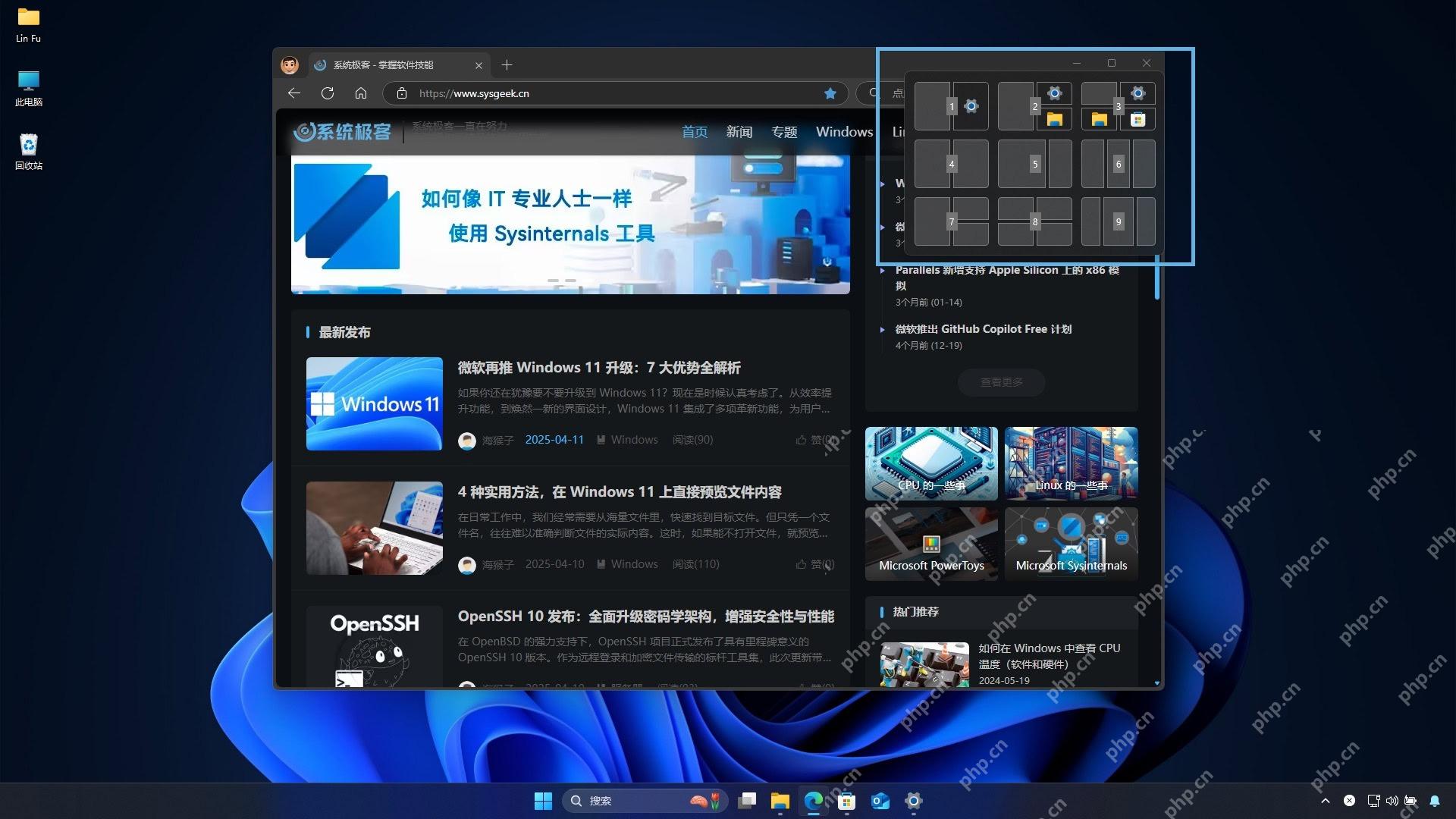Reload the page with the refresh icon
1456x819 pixels.
tap(328, 93)
